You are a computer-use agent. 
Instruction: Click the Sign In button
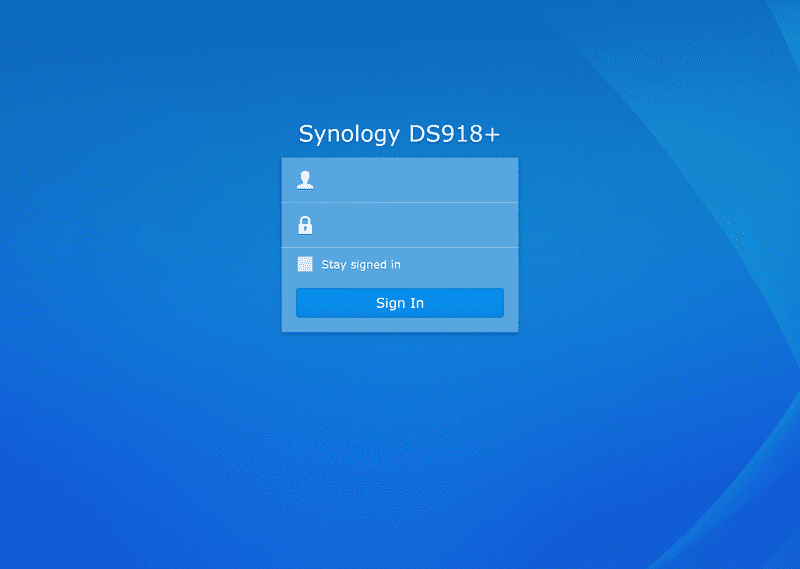[x=400, y=303]
